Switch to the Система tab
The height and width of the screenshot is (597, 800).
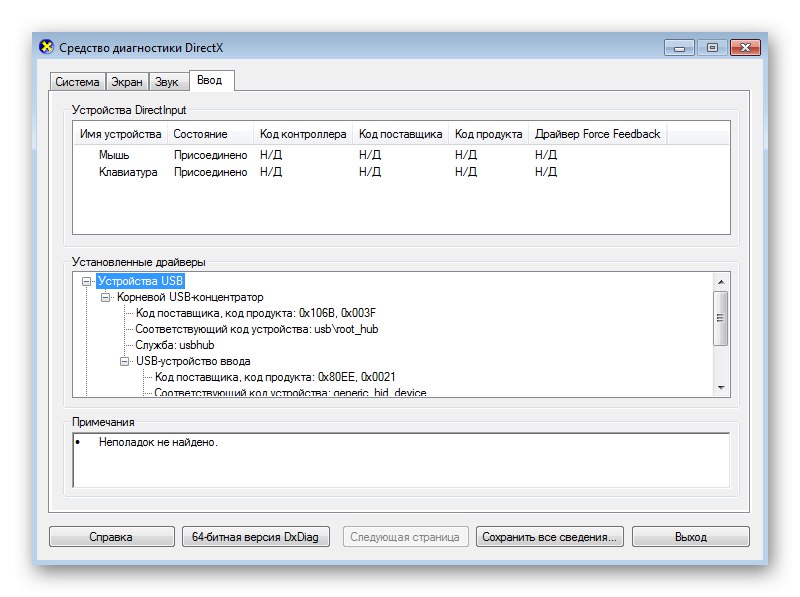coord(77,82)
